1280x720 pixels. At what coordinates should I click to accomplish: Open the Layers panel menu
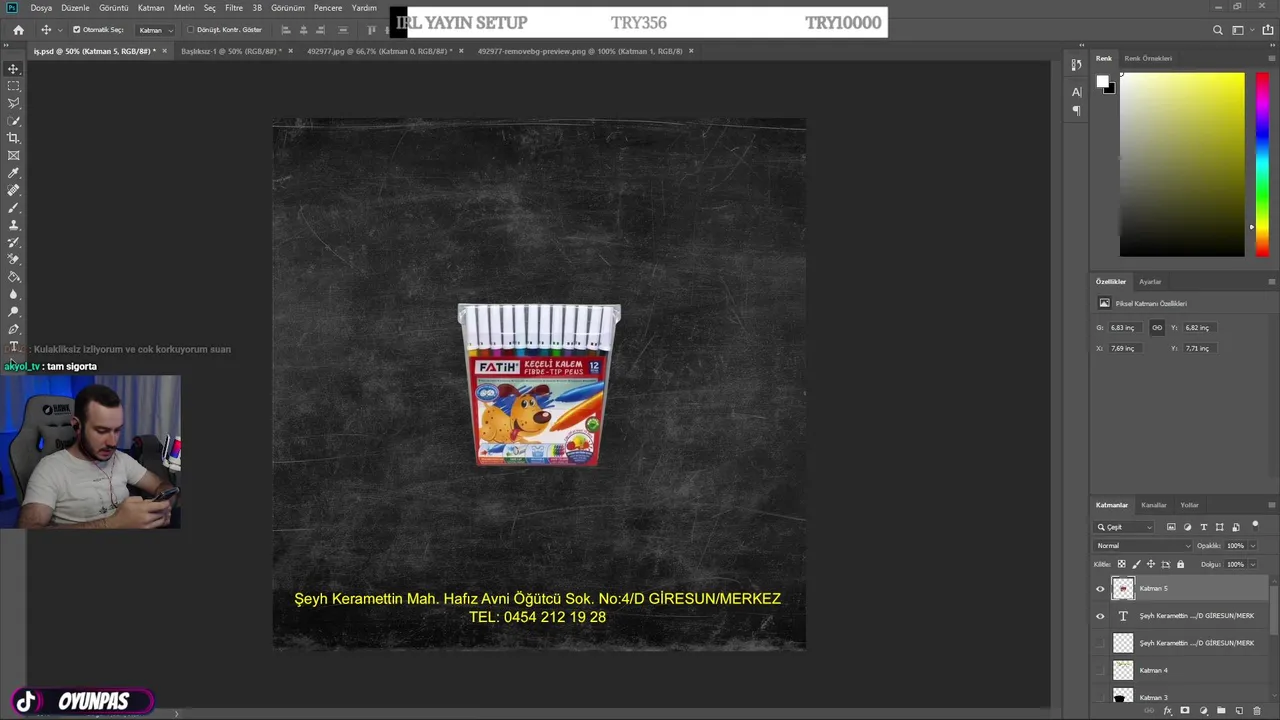(1271, 505)
